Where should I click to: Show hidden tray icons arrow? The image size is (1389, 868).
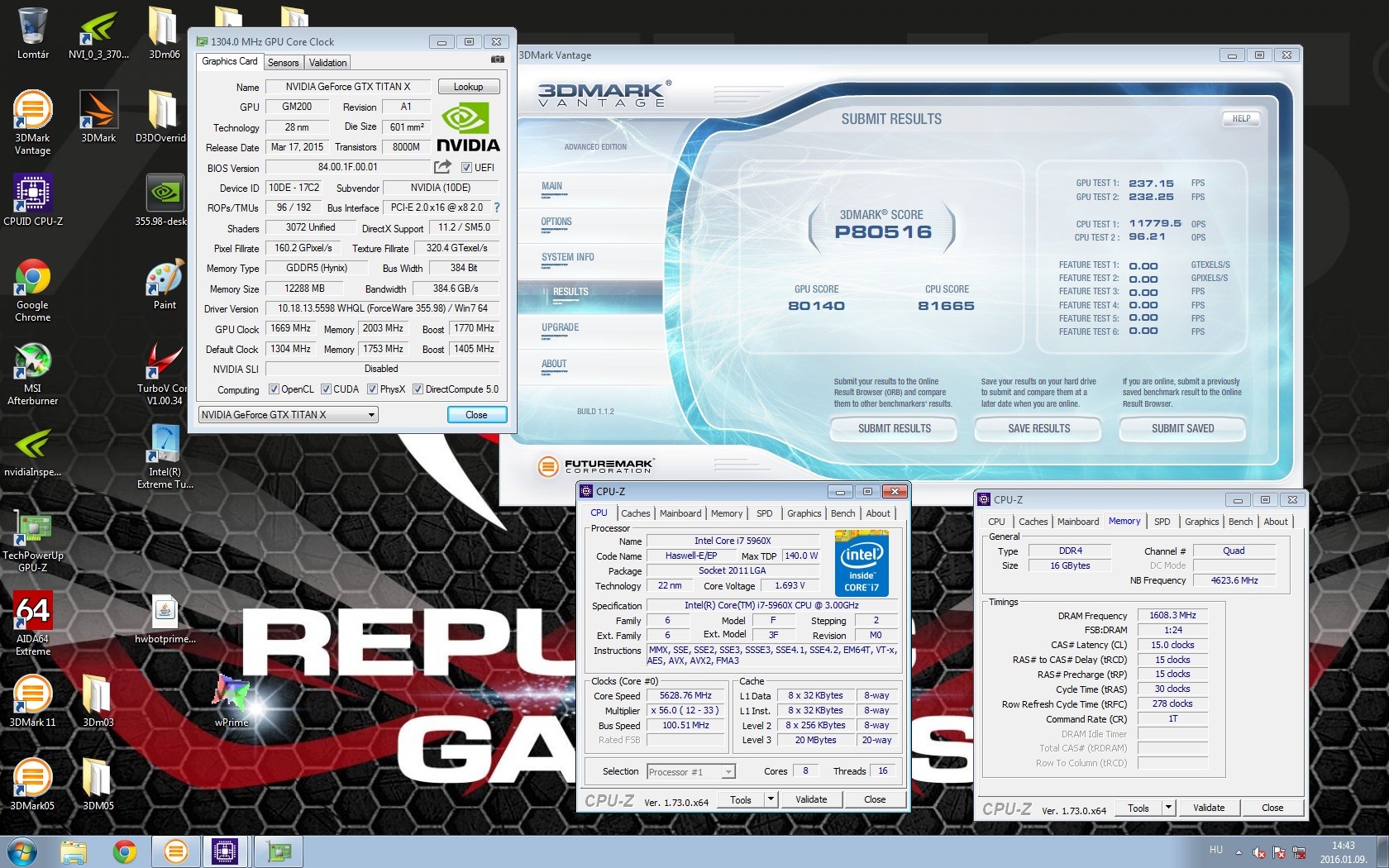click(x=1239, y=852)
